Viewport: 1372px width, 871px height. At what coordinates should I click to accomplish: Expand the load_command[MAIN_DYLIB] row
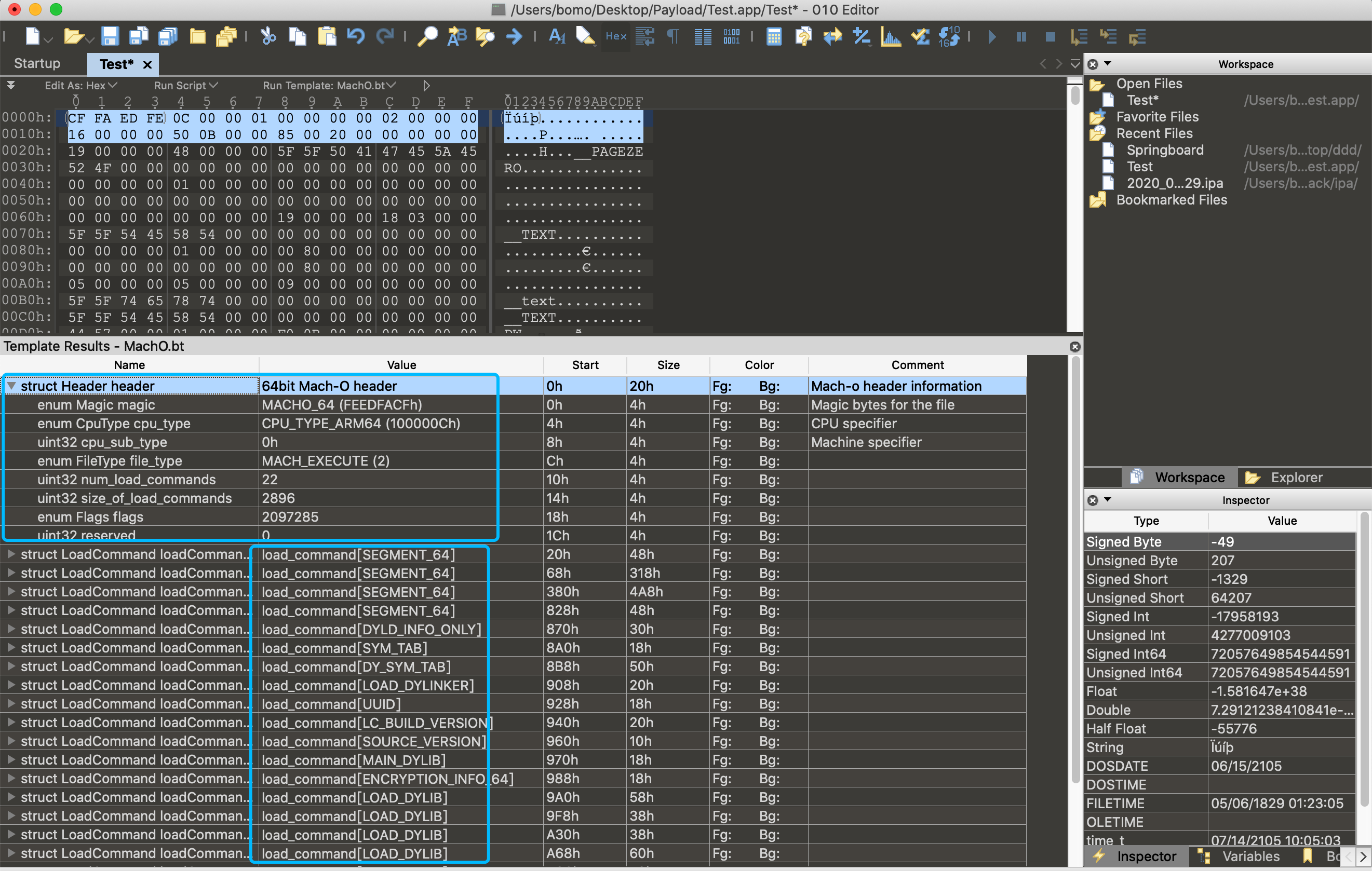coord(11,759)
